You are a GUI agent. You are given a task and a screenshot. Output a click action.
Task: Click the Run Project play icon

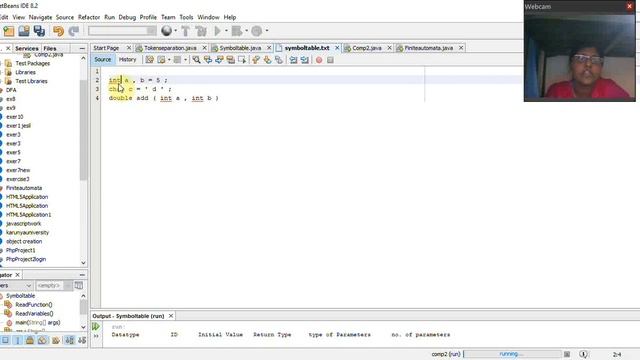(x=218, y=31)
